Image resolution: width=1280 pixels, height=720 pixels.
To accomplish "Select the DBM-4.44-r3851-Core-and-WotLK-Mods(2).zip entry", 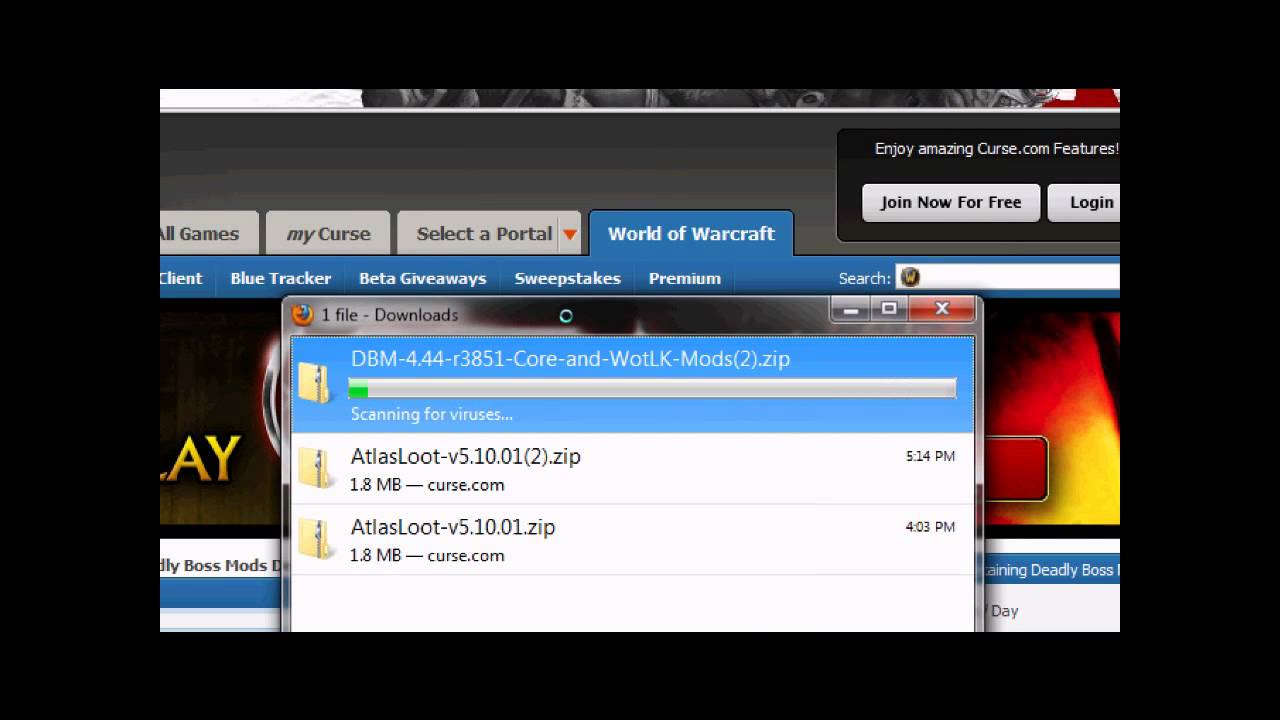I will [632, 385].
